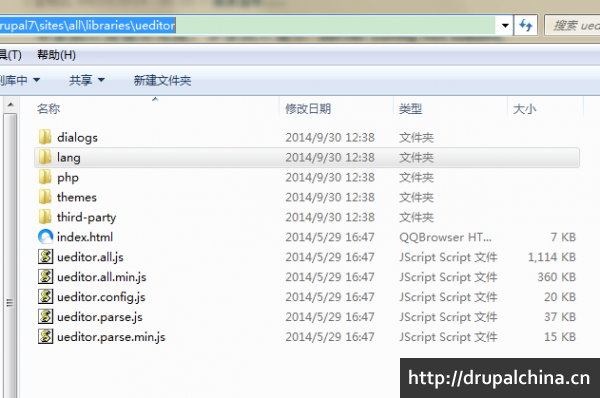Click the date 2014/9/30 12:38 of dialogs
The height and width of the screenshot is (398, 600).
coord(330,137)
